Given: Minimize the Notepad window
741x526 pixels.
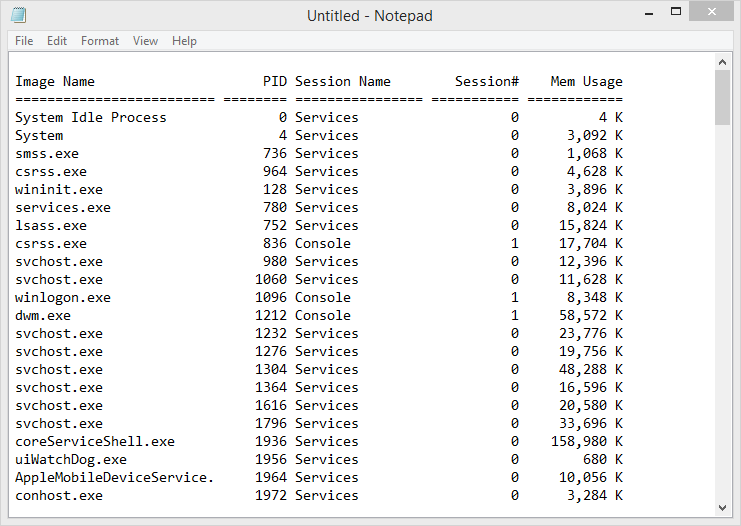Looking at the screenshot, I should pyautogui.click(x=649, y=13).
